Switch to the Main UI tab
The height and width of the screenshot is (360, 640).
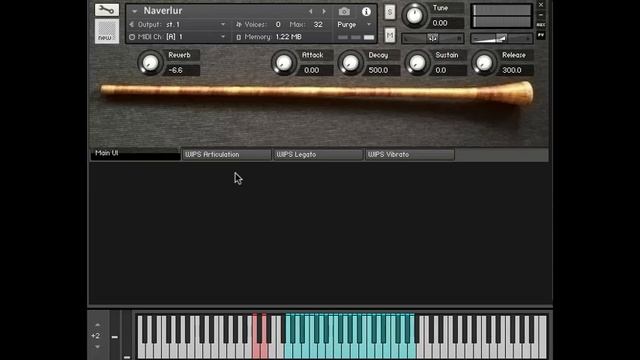[x=135, y=154]
